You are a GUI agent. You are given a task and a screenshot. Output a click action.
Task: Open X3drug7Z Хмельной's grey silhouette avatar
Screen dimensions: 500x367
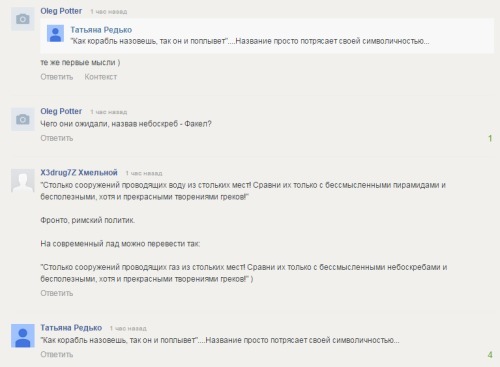[x=23, y=180]
